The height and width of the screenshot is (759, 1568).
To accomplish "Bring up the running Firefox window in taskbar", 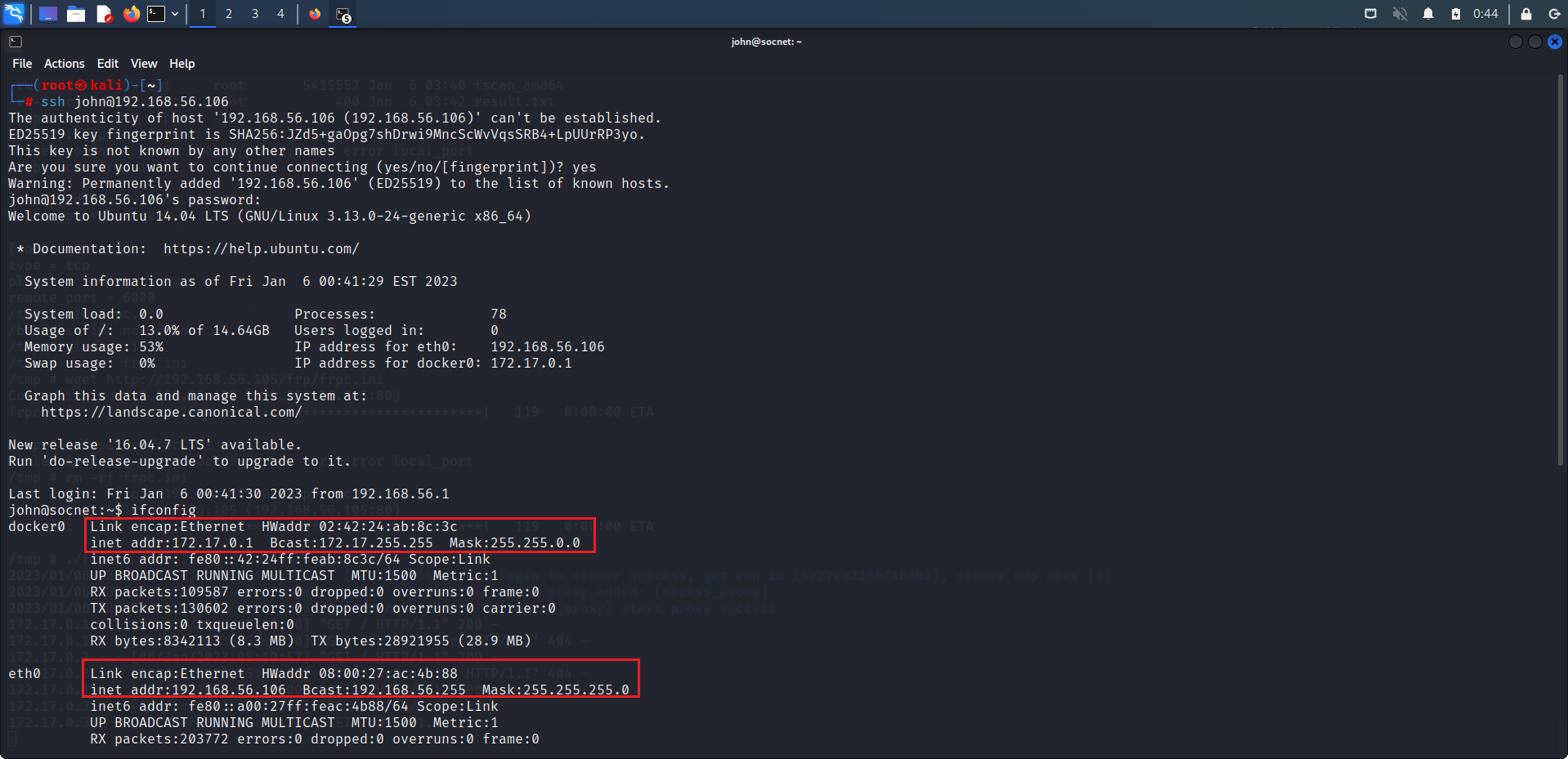I will (315, 14).
